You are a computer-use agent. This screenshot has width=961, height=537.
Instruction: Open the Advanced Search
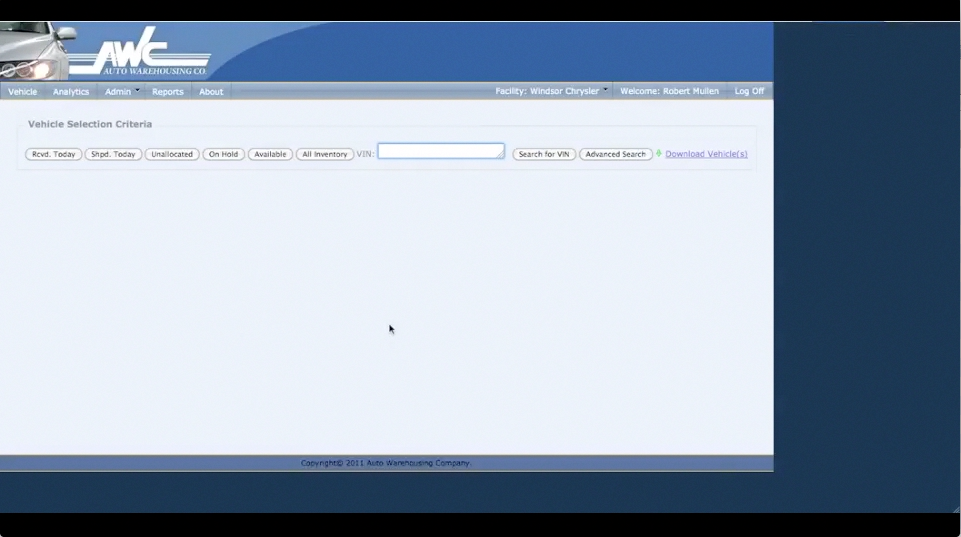pyautogui.click(x=615, y=155)
